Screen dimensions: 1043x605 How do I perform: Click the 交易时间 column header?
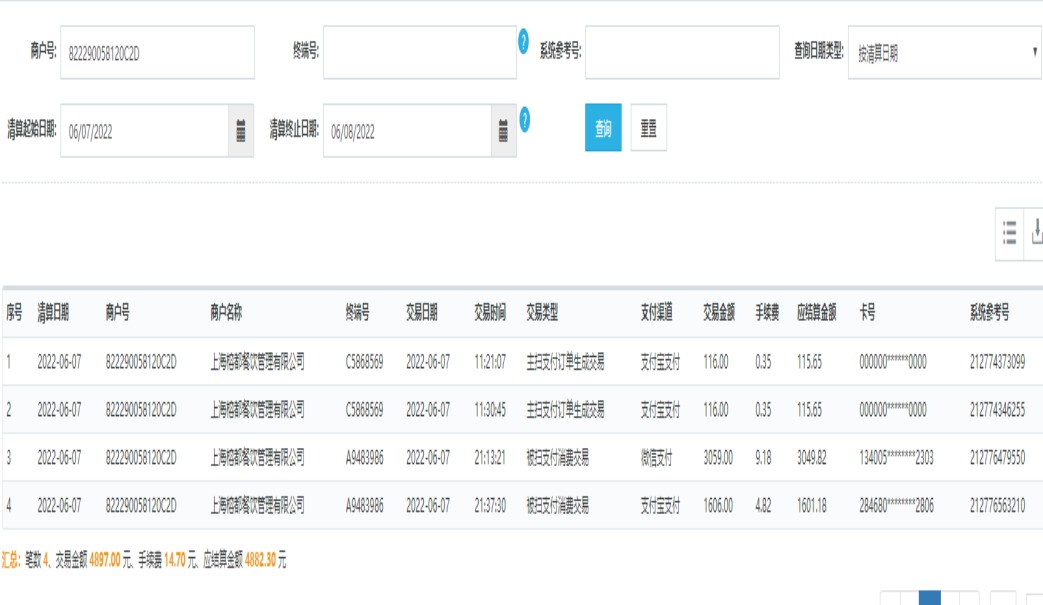[x=490, y=313]
